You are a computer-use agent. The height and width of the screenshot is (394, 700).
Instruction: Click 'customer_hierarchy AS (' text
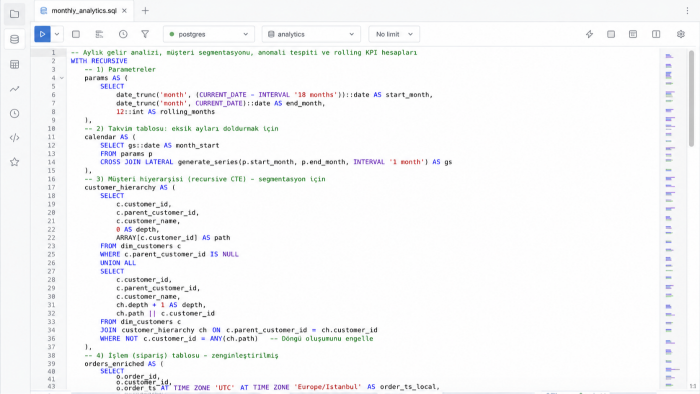click(x=130, y=187)
